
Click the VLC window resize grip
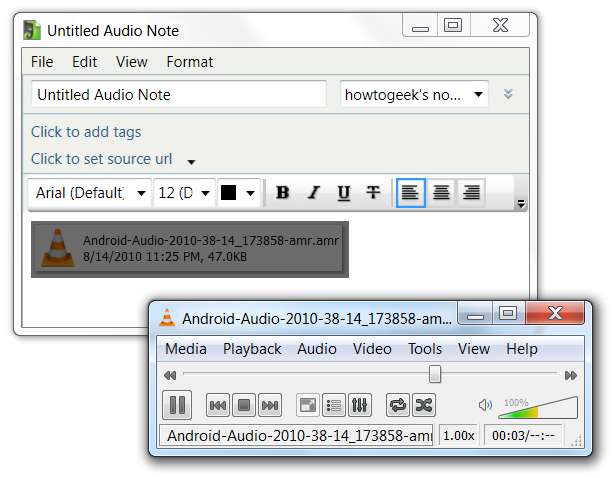tap(576, 441)
